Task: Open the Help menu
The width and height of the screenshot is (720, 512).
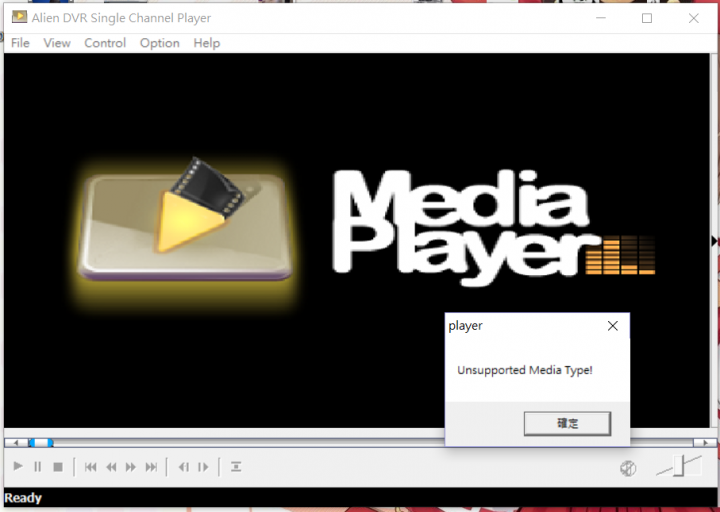Action: point(207,43)
